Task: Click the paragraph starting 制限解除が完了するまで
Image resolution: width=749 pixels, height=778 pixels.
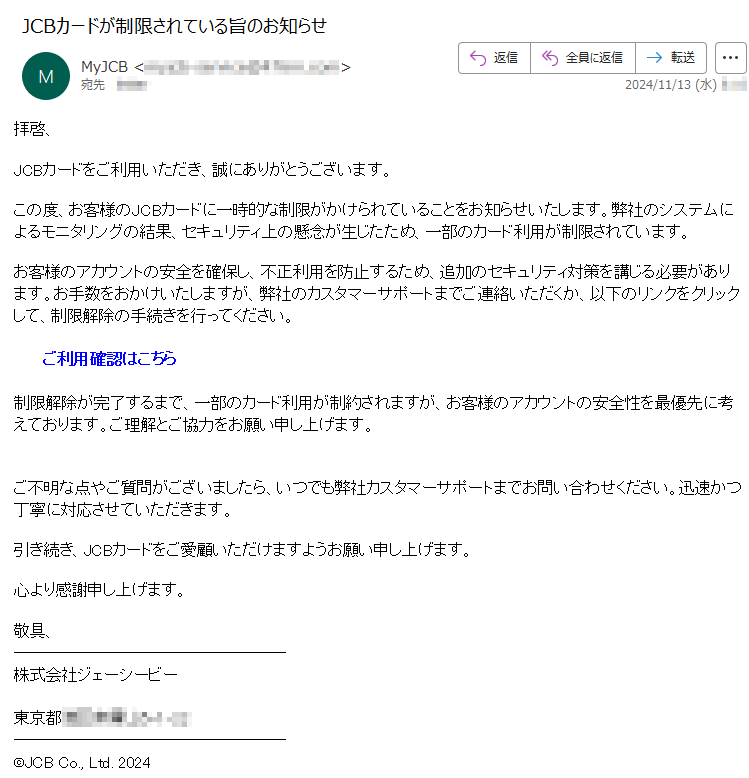Action: (373, 413)
